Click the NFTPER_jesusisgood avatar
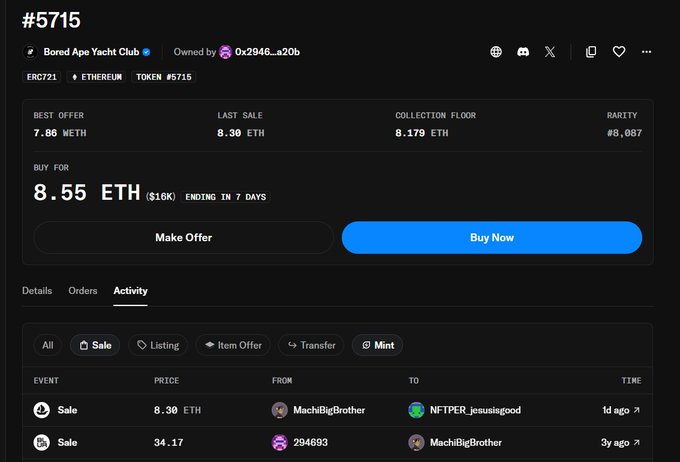This screenshot has width=680, height=462. click(416, 410)
